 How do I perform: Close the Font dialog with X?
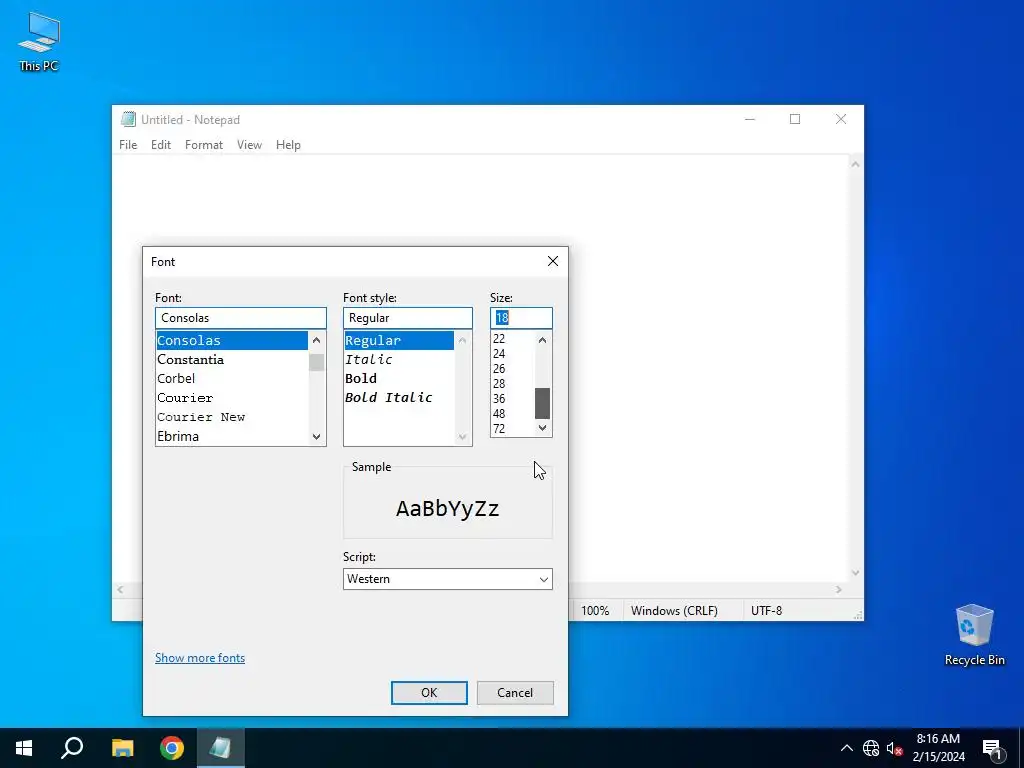pos(552,261)
